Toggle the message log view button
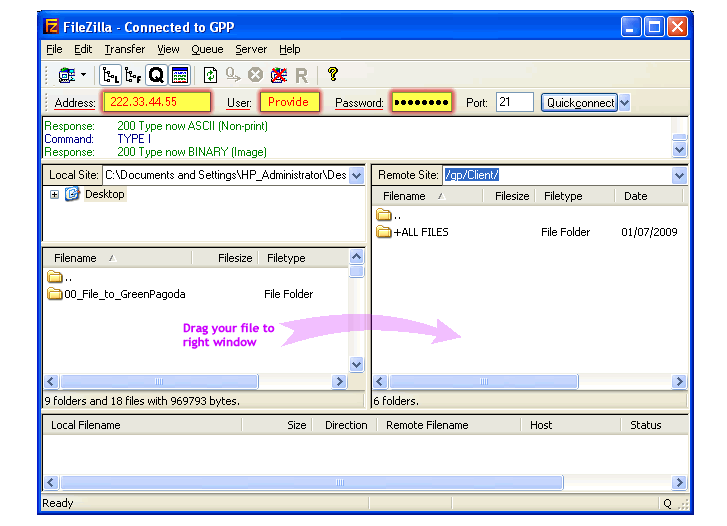Viewport: 727px width, 526px height. 179,75
